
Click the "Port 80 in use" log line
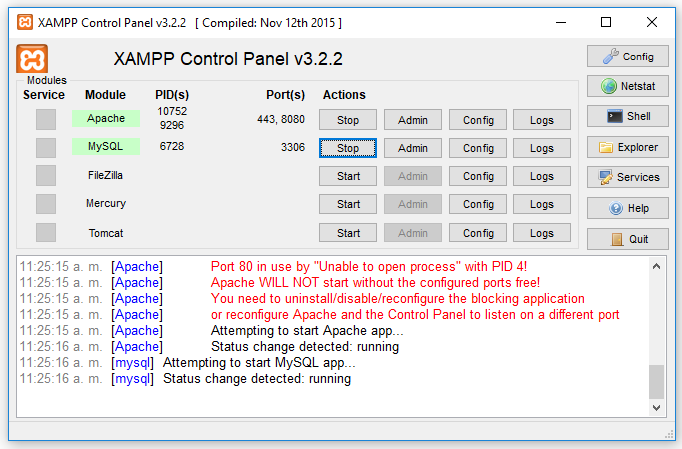click(369, 266)
